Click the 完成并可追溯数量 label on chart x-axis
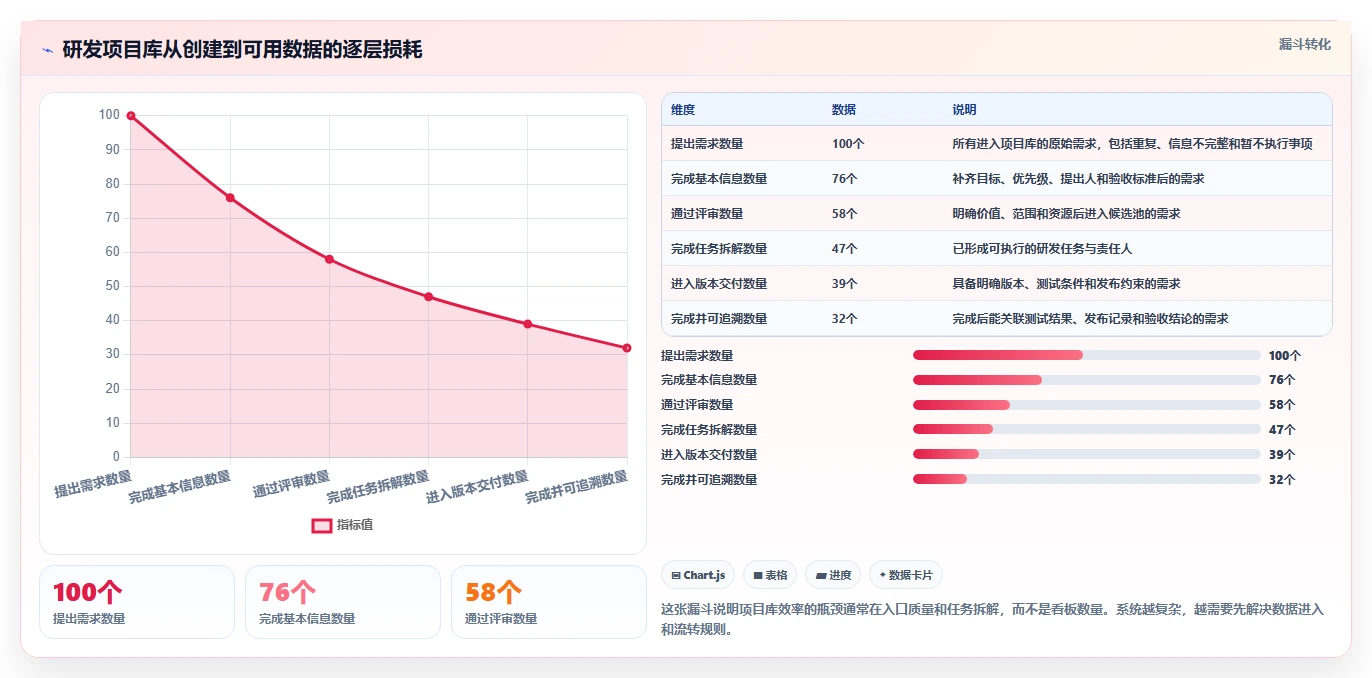 click(577, 487)
